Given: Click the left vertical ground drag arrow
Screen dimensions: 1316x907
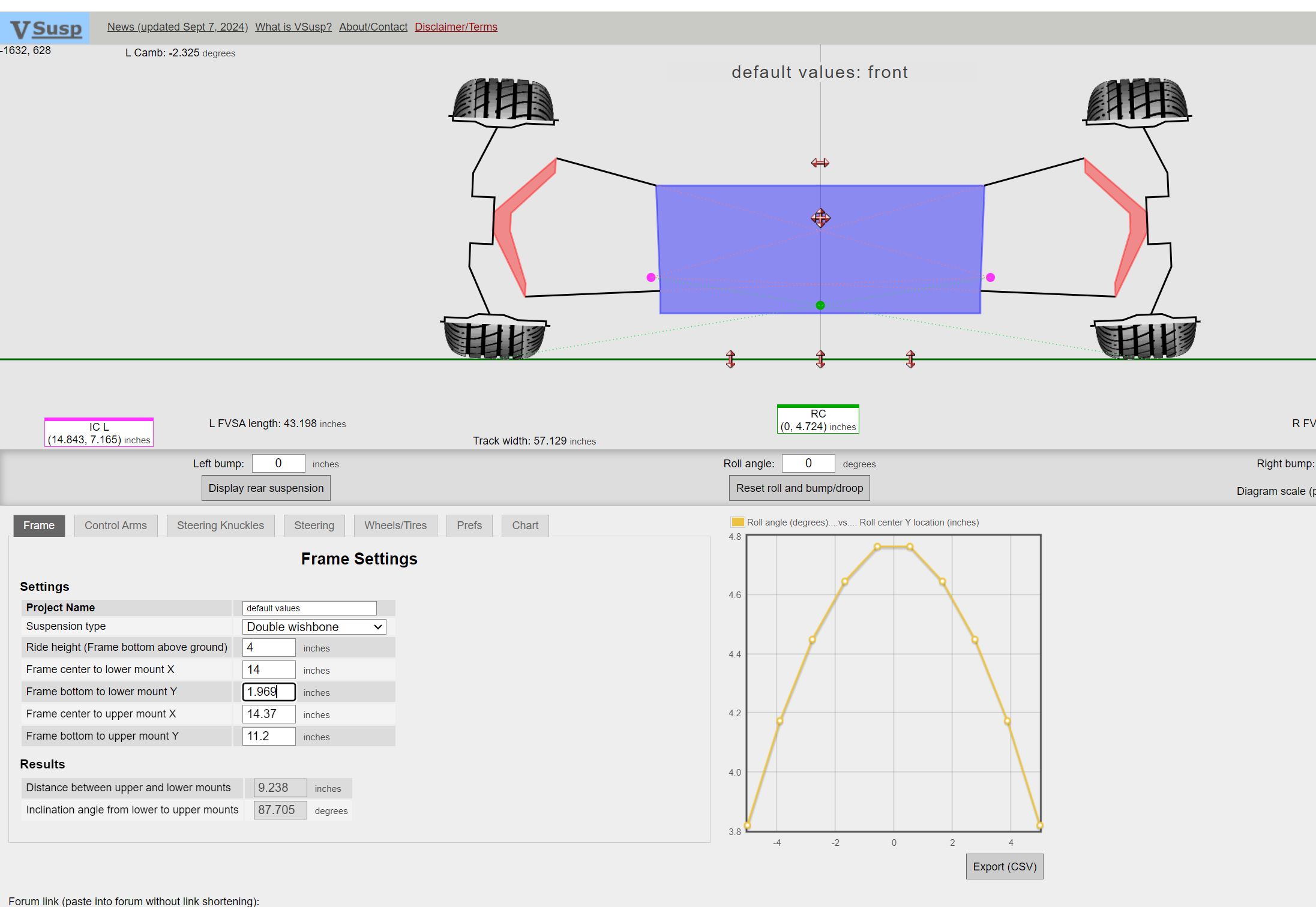Looking at the screenshot, I should (x=730, y=359).
